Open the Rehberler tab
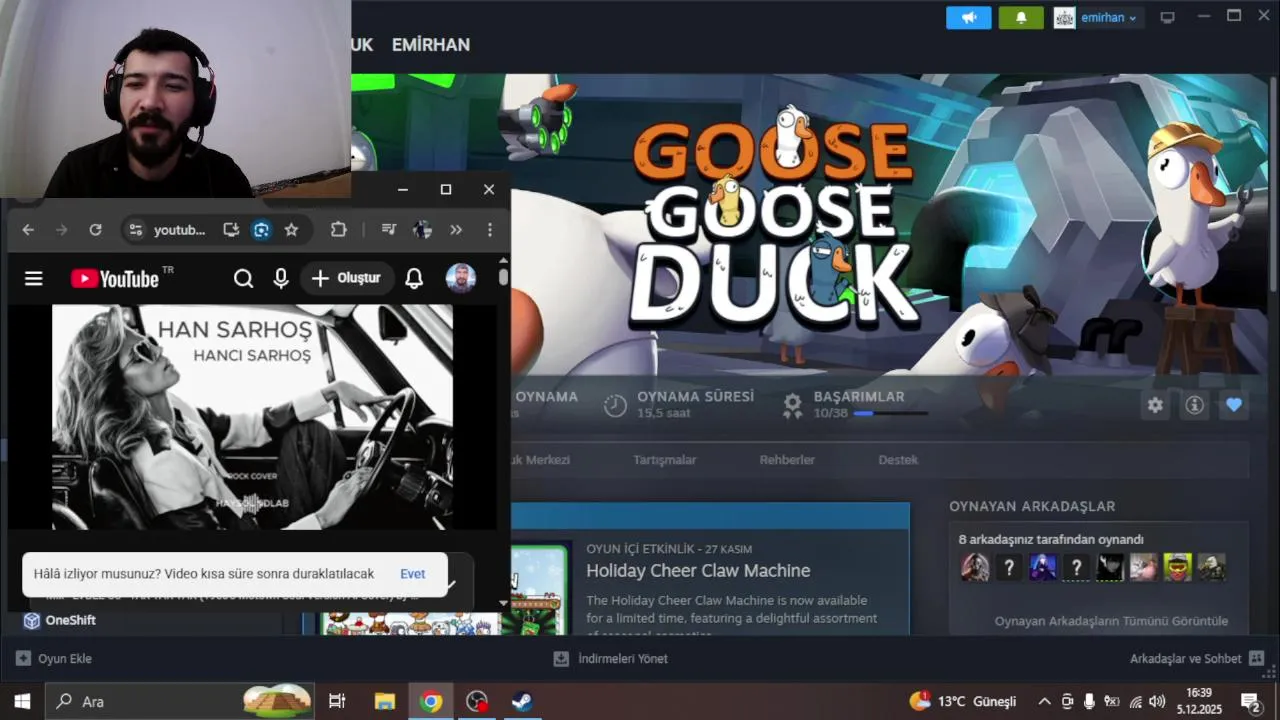1280x720 pixels. pyautogui.click(x=787, y=460)
